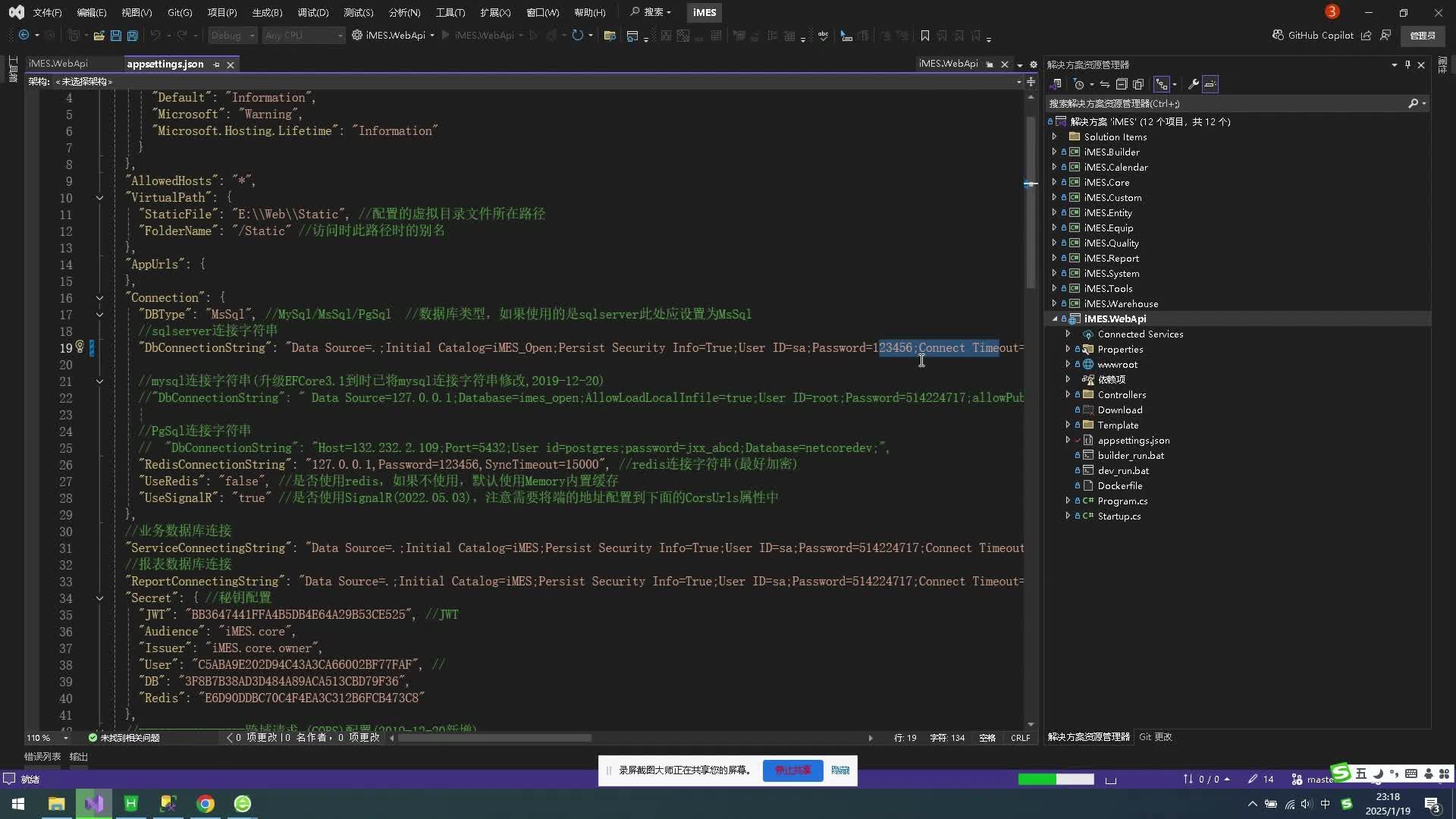Click the Properties wrench icon in Solution Explorer
1456x819 pixels.
(x=1192, y=84)
